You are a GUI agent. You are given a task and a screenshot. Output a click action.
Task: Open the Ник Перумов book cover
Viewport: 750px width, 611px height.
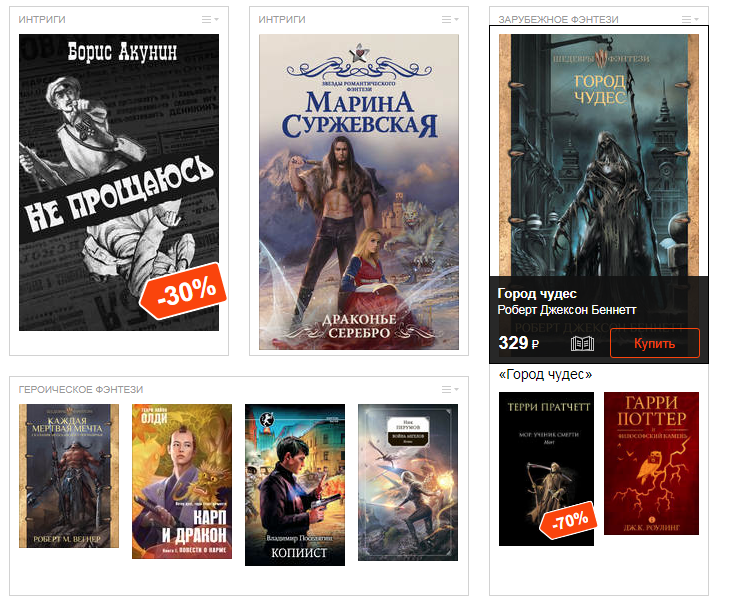tap(408, 482)
